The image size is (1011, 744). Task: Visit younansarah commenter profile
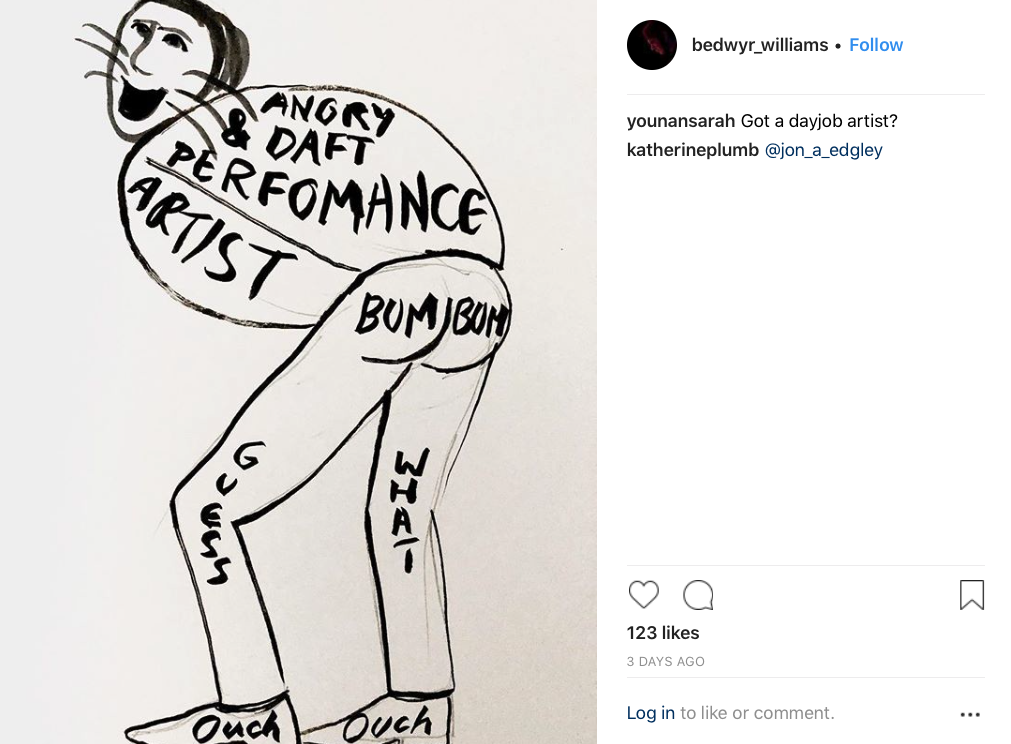click(x=680, y=121)
